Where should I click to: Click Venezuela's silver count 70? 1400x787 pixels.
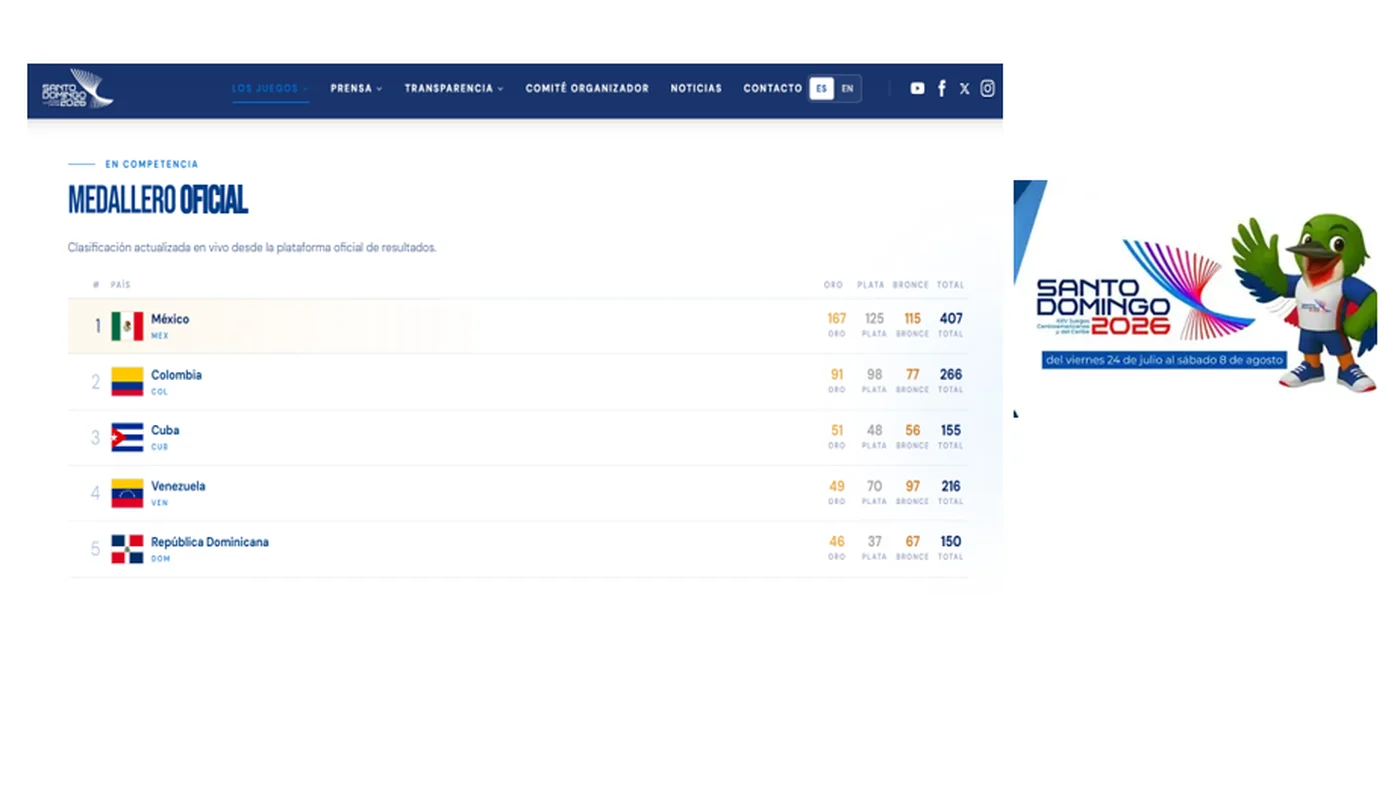875,487
